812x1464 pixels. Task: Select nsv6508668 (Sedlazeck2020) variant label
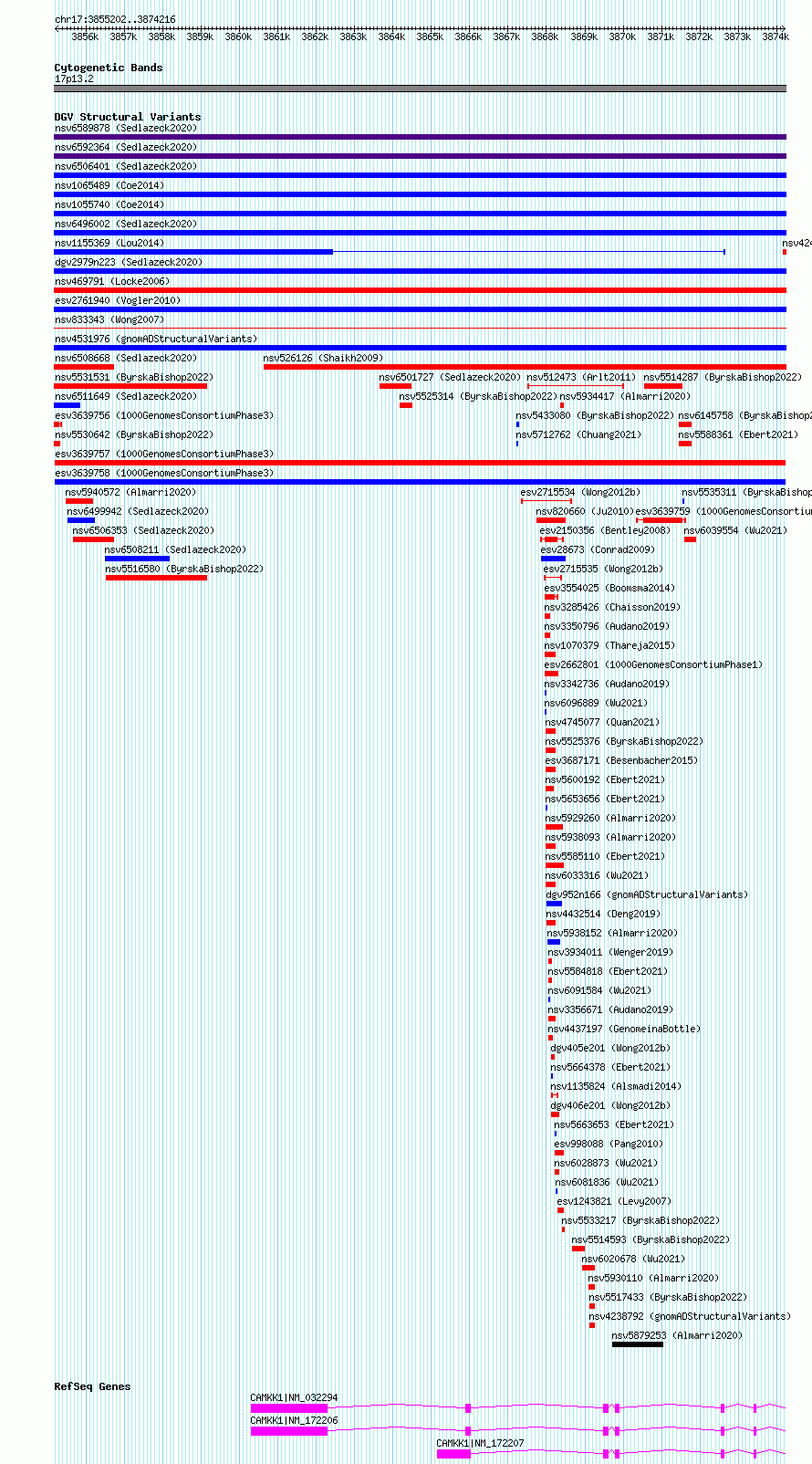(x=125, y=358)
